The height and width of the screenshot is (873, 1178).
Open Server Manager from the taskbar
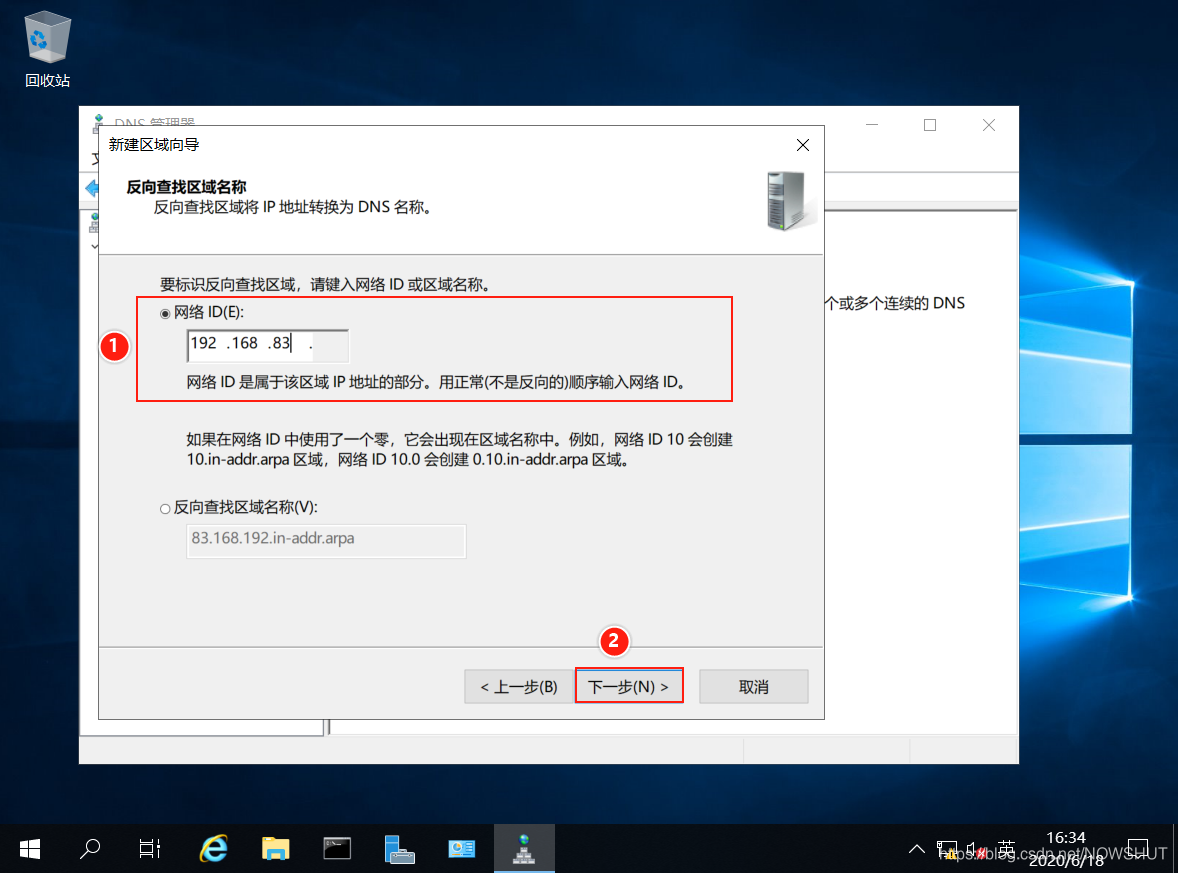click(399, 849)
